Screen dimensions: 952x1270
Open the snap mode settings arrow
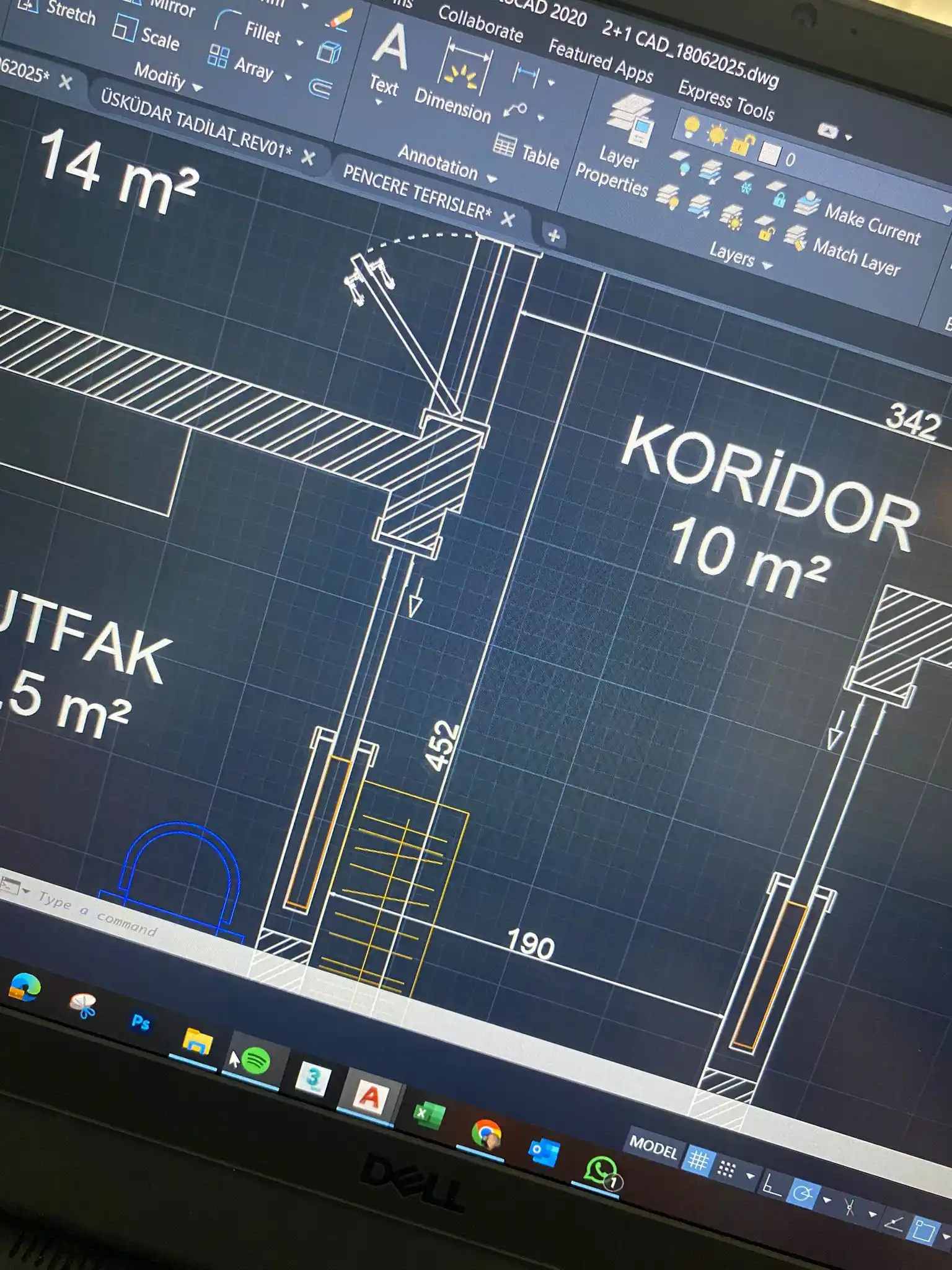click(x=750, y=1175)
